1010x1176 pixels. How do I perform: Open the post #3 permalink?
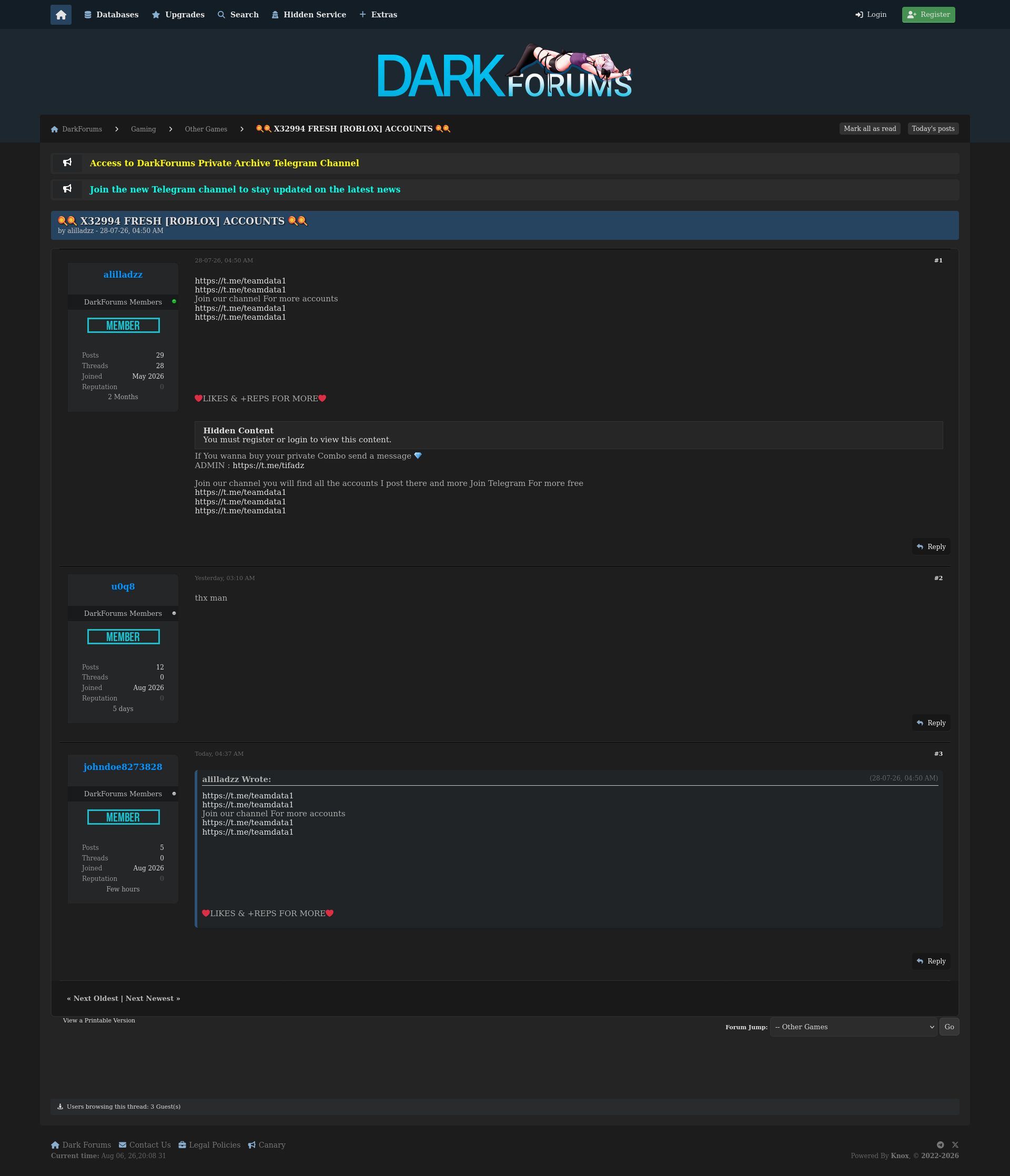(938, 754)
